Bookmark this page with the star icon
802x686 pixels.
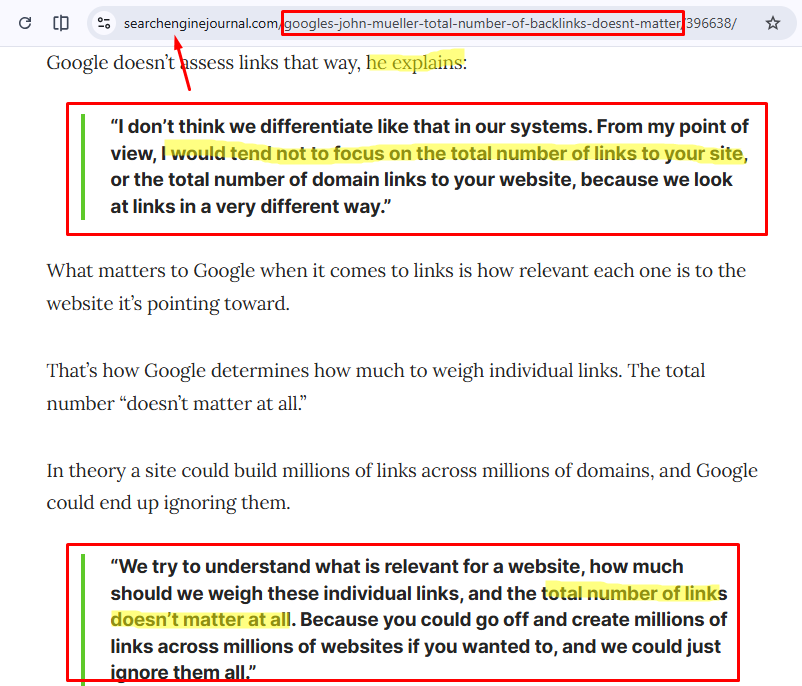[773, 23]
